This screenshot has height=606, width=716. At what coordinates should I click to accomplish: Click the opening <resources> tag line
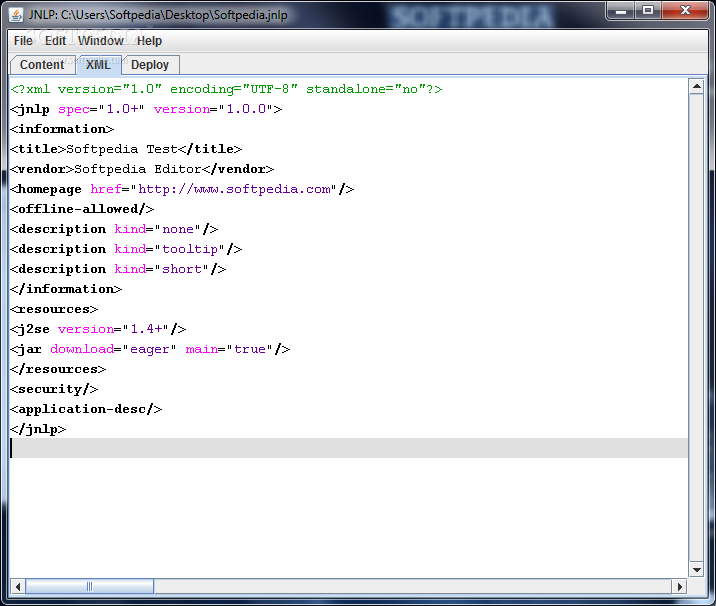click(x=54, y=310)
